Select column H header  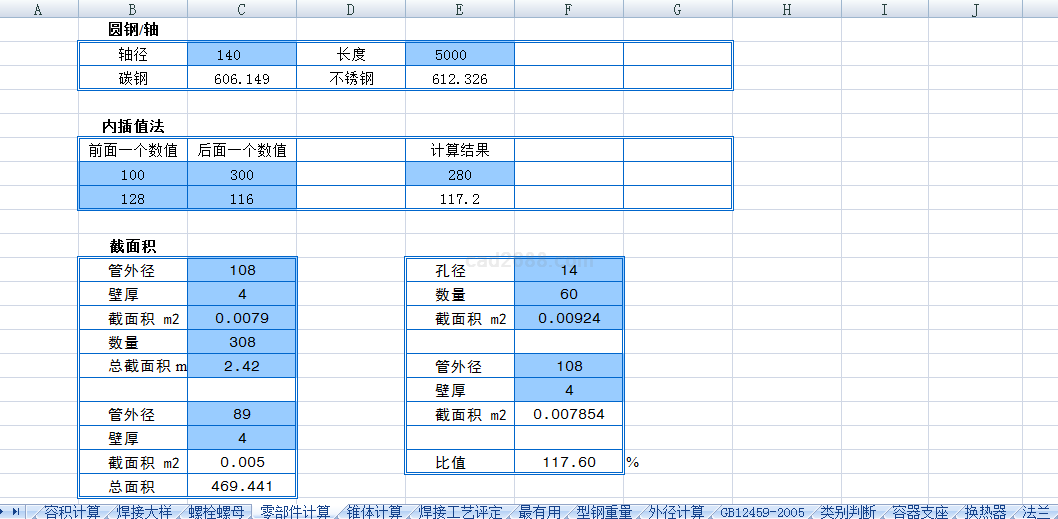(786, 10)
